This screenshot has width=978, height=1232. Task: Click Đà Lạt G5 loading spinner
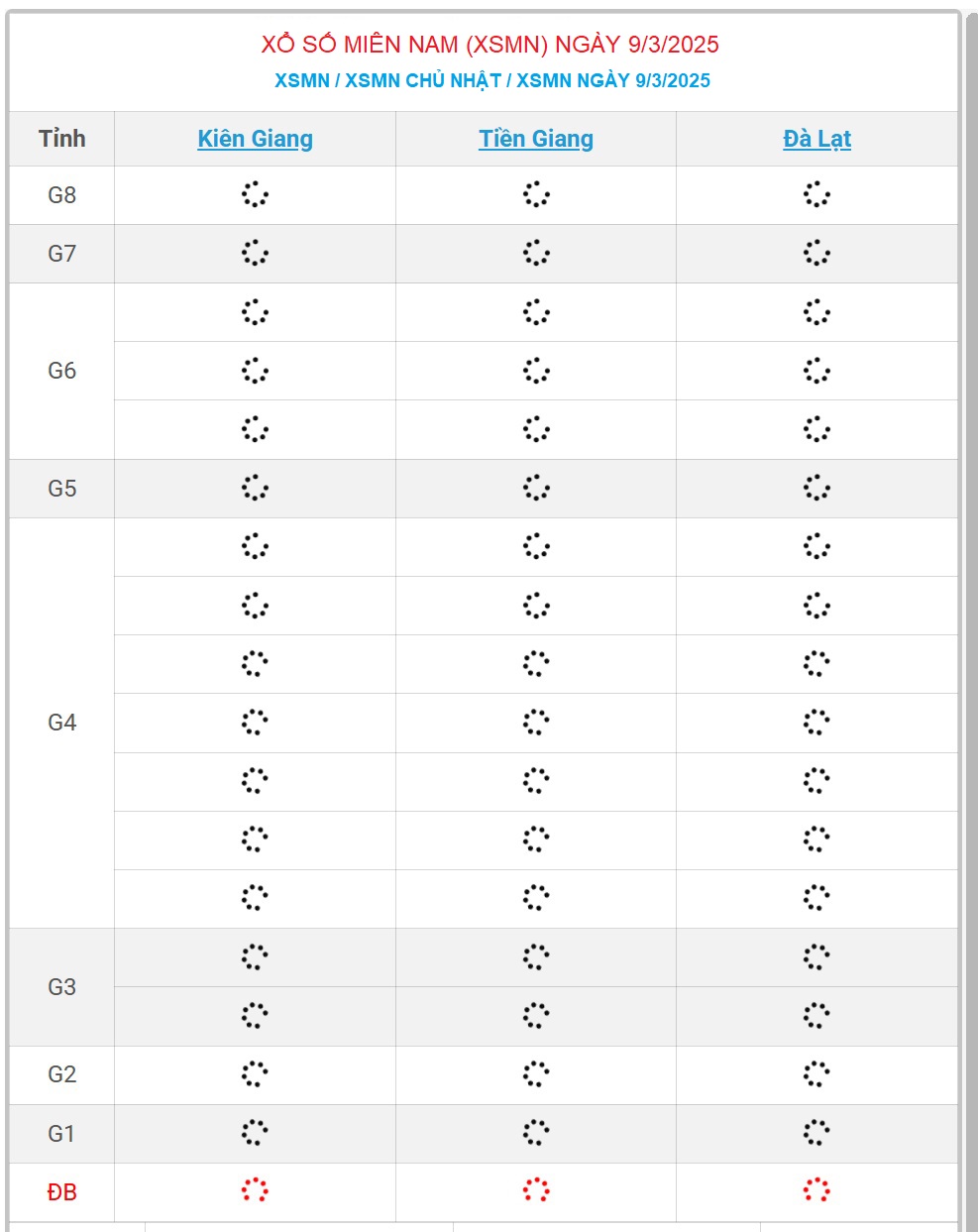(x=816, y=488)
